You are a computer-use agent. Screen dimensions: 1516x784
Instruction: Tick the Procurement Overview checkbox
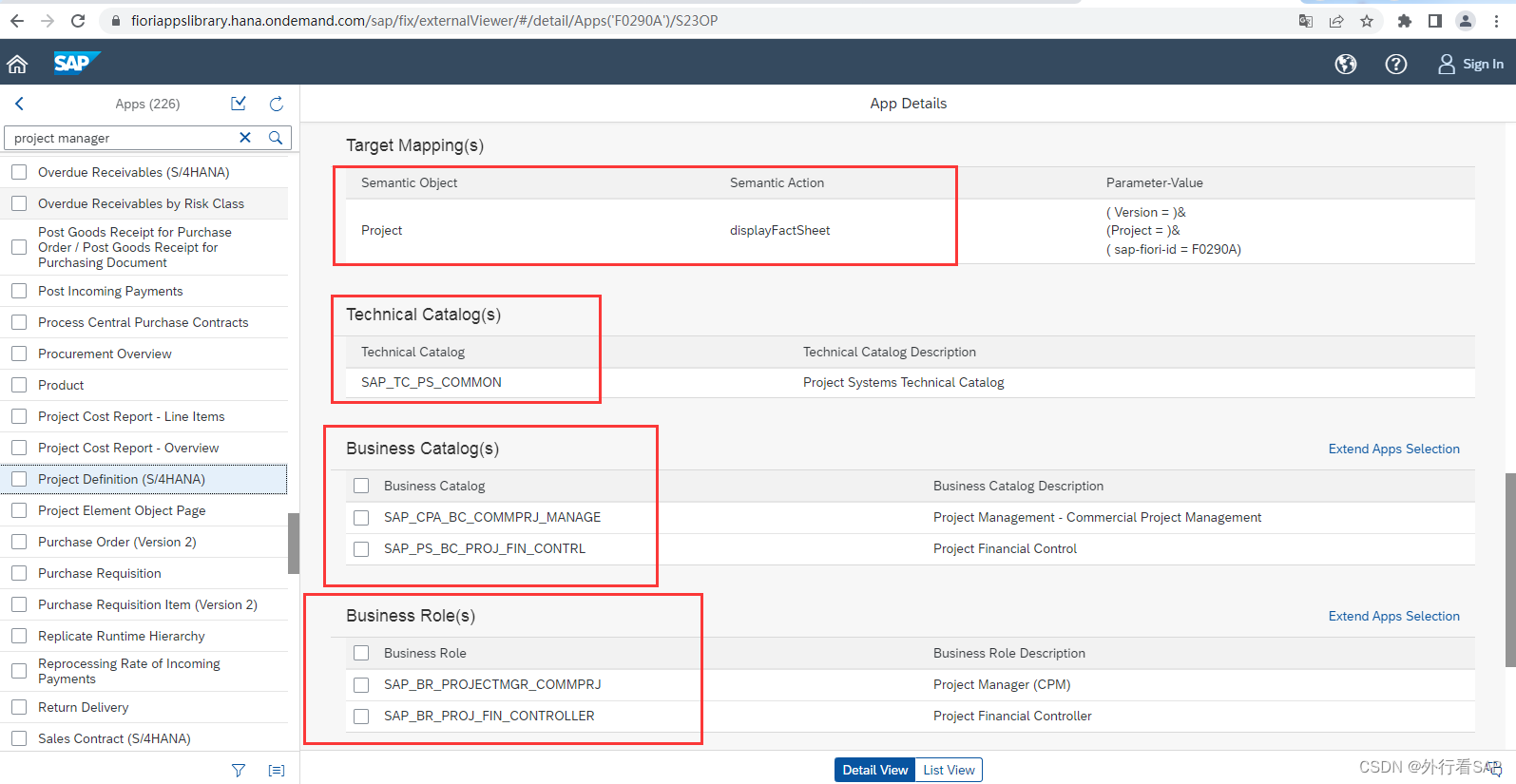[x=19, y=354]
